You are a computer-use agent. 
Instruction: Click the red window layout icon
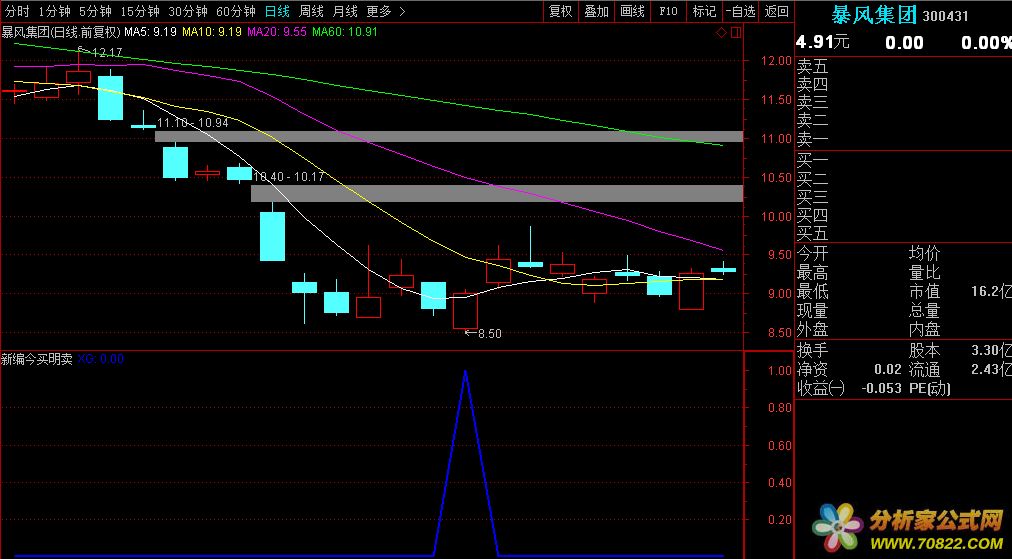pyautogui.click(x=736, y=32)
